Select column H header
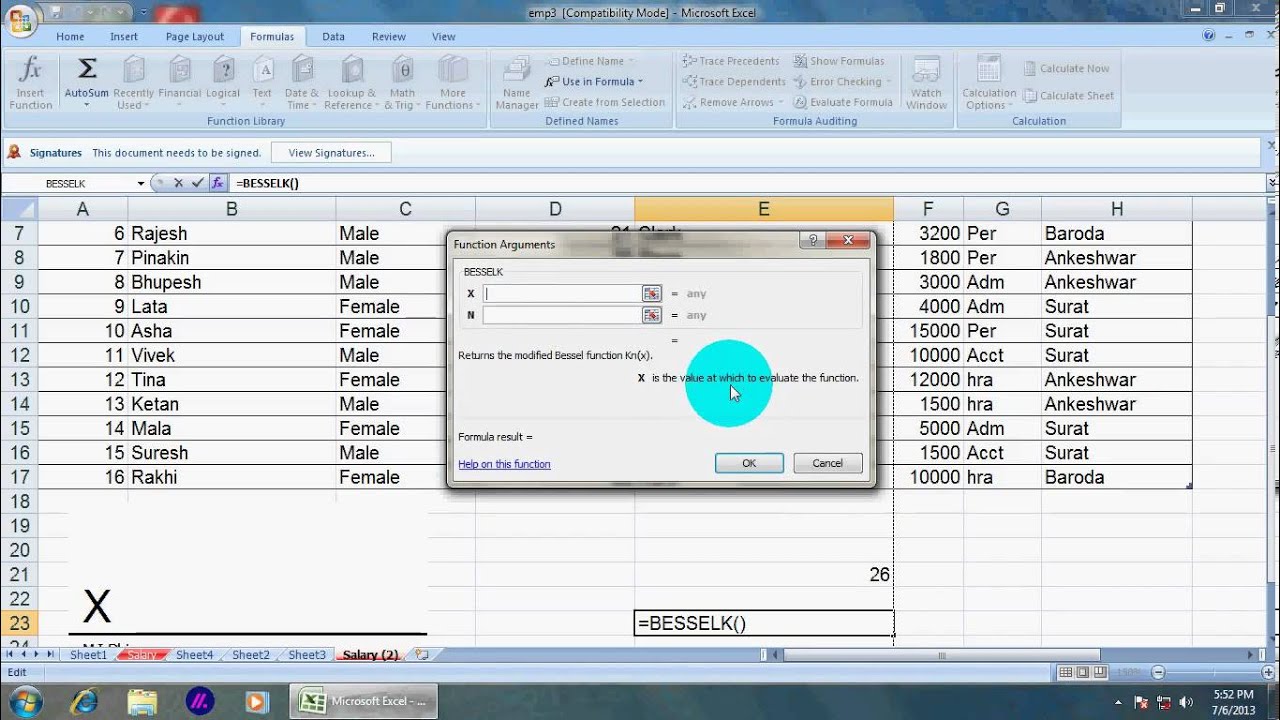1280x720 pixels. coord(1116,209)
